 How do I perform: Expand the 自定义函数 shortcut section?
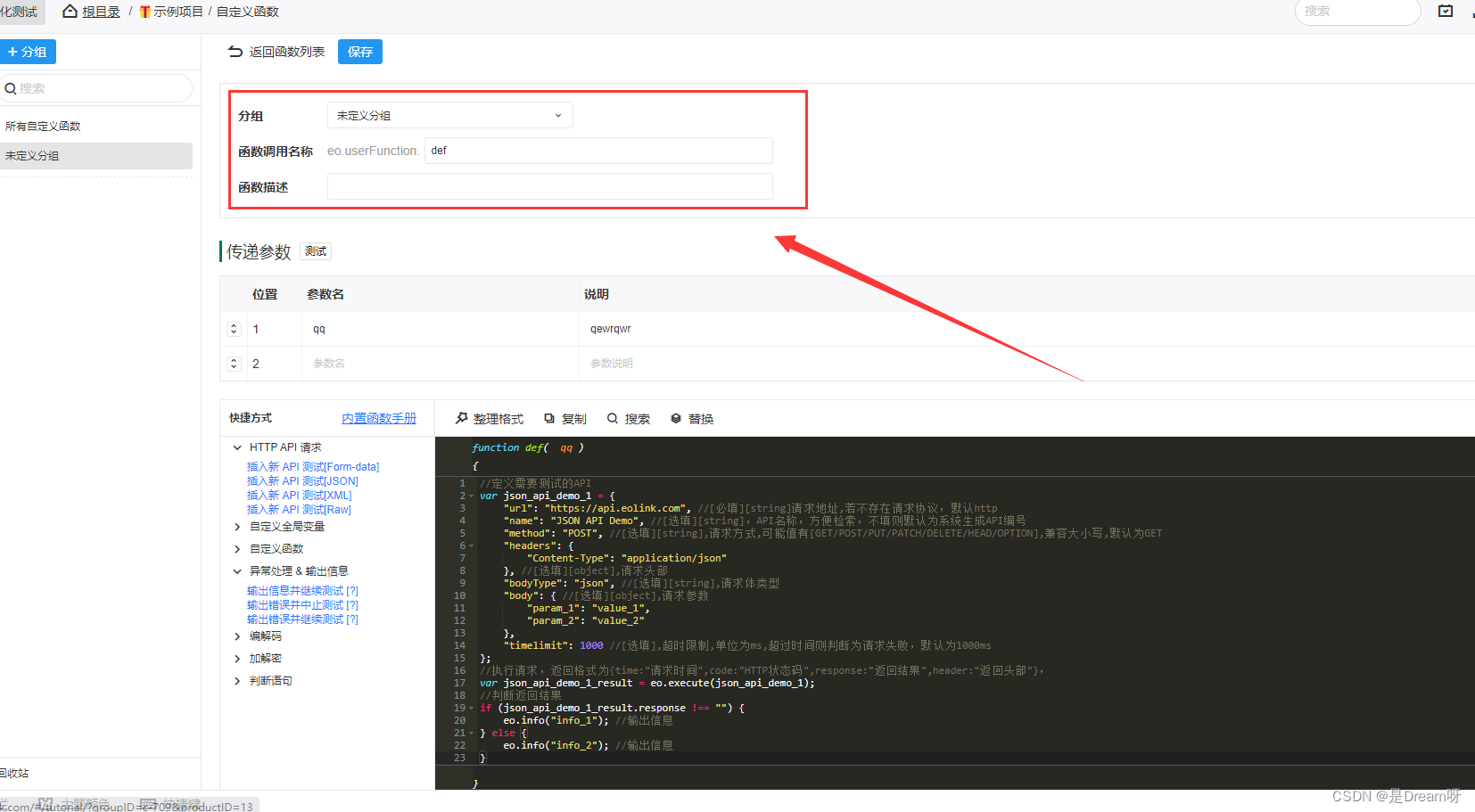(237, 549)
